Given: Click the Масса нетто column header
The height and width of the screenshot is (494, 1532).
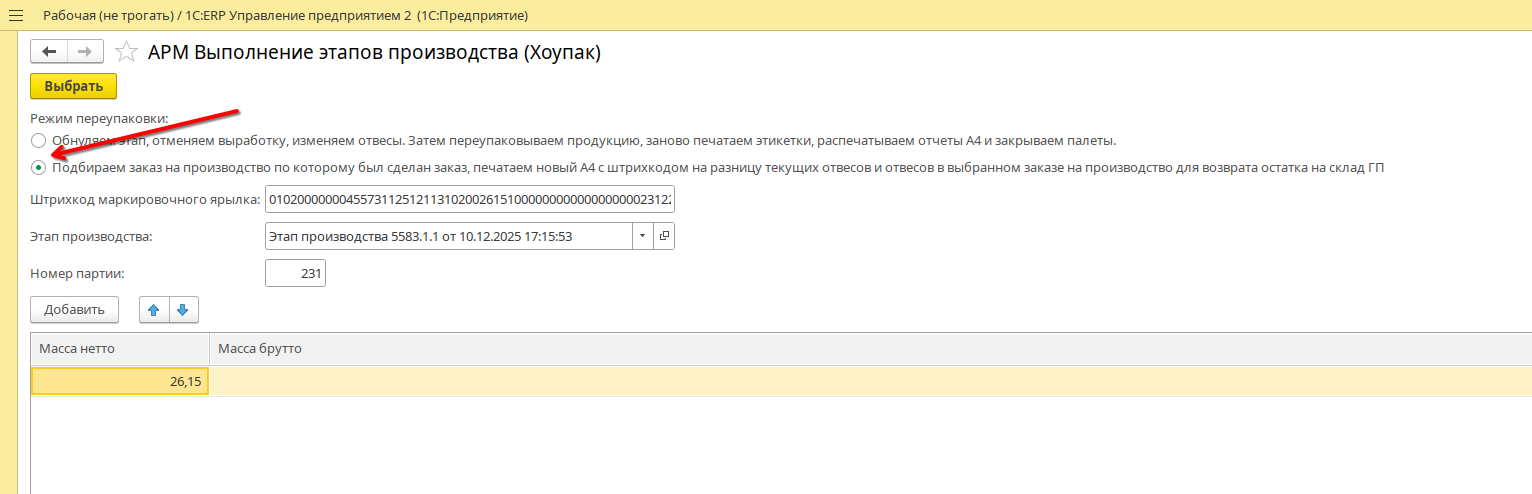Looking at the screenshot, I should pos(120,348).
